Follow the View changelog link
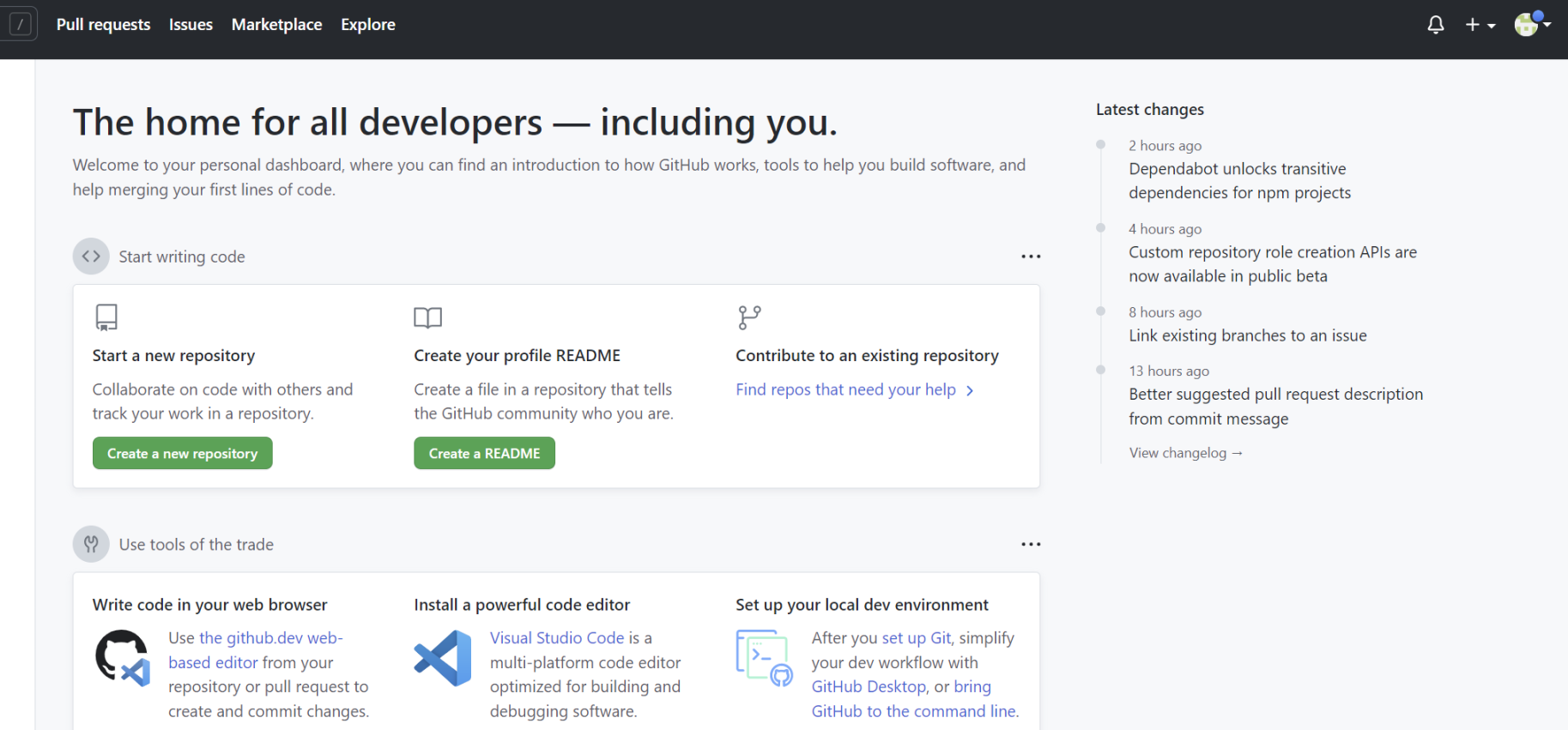Viewport: 1568px width, 730px height. coord(1184,453)
